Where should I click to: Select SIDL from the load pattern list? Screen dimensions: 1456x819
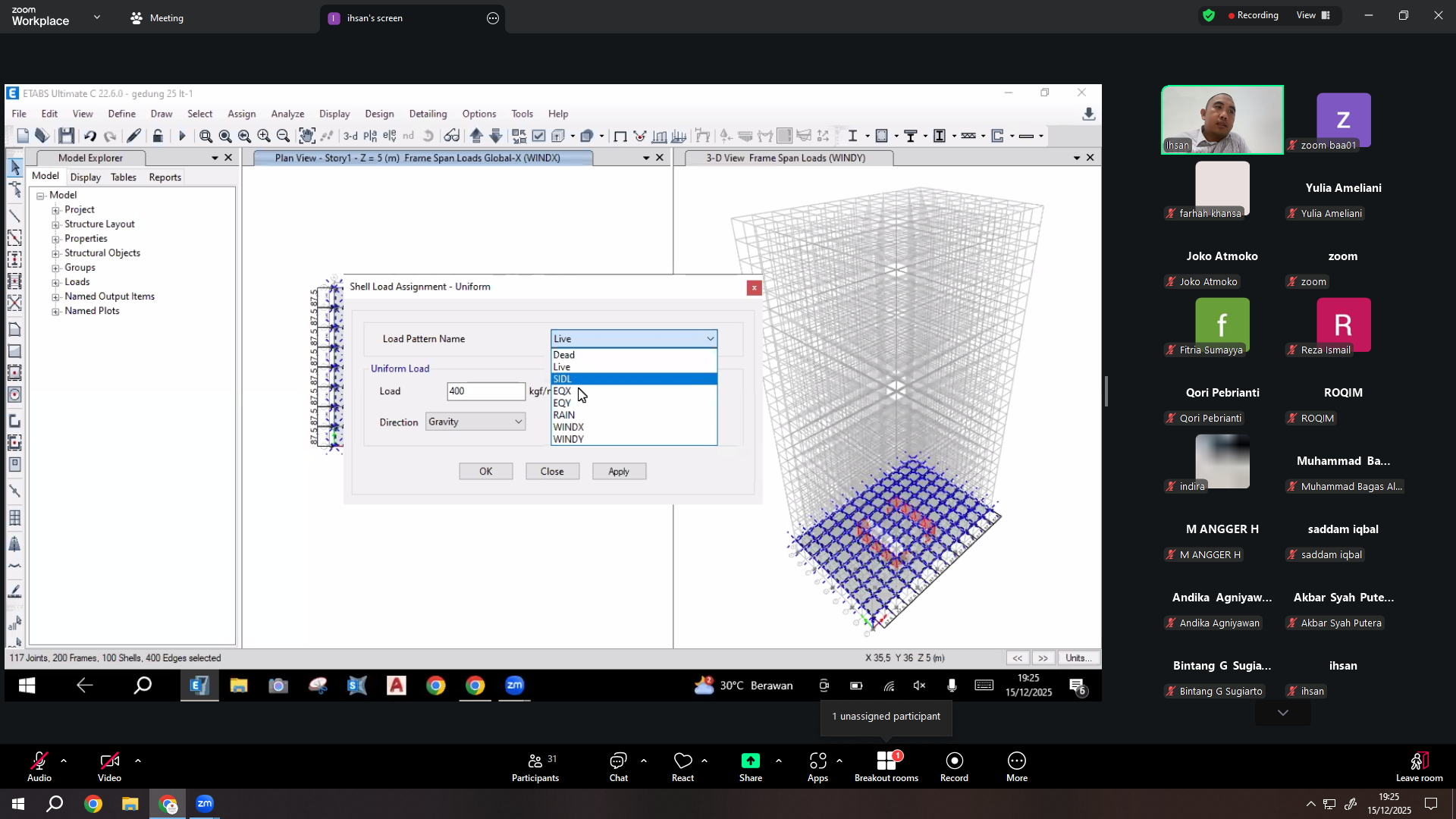(x=634, y=379)
